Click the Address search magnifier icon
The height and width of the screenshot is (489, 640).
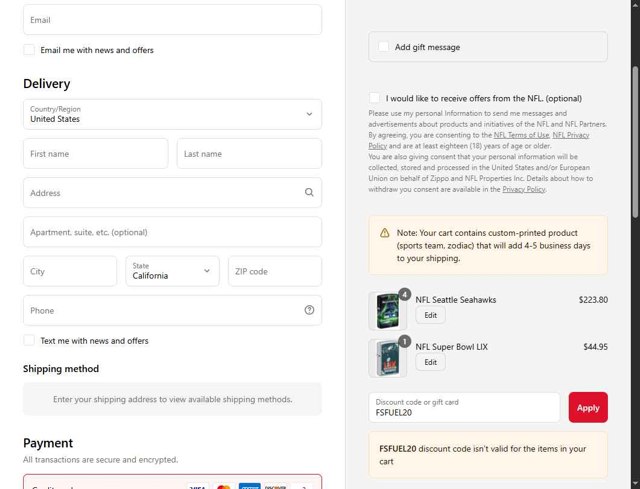tap(309, 192)
